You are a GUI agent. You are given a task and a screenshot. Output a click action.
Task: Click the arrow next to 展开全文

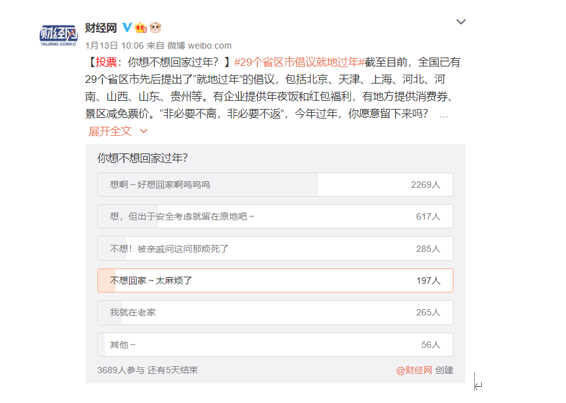point(144,131)
